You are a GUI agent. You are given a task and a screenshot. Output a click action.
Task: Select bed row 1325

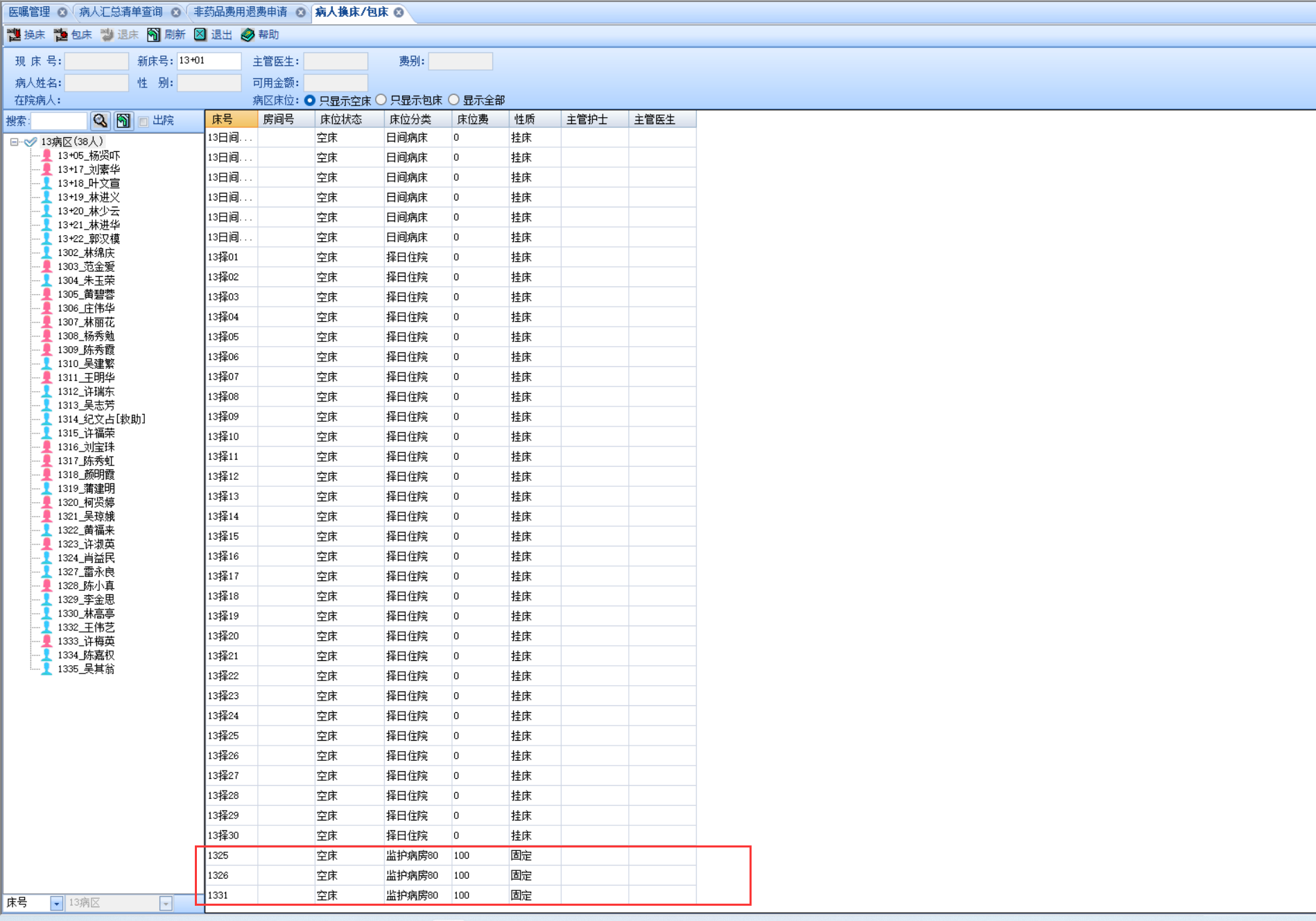451,856
